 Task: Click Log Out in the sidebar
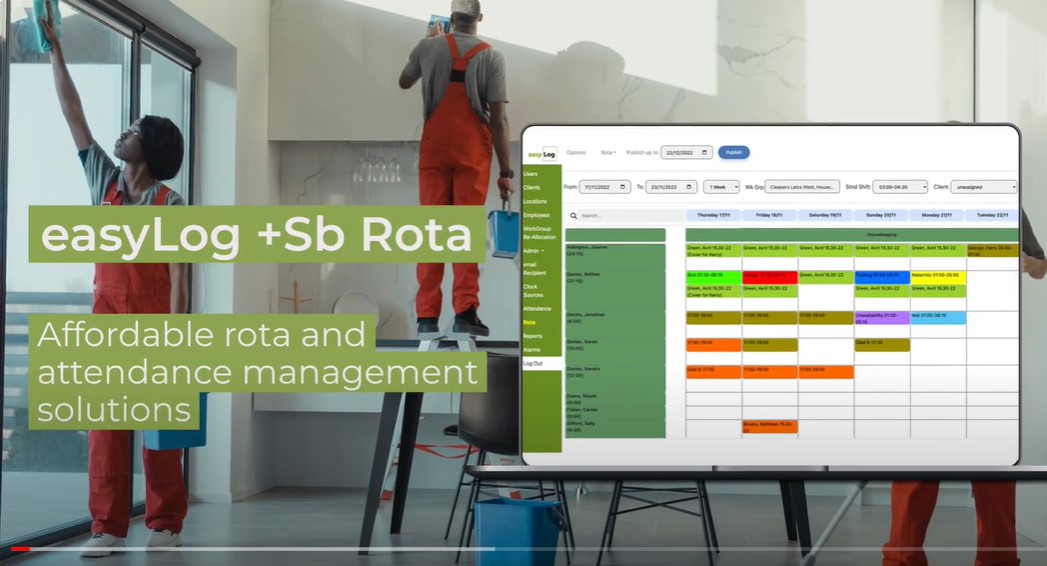coord(534,364)
